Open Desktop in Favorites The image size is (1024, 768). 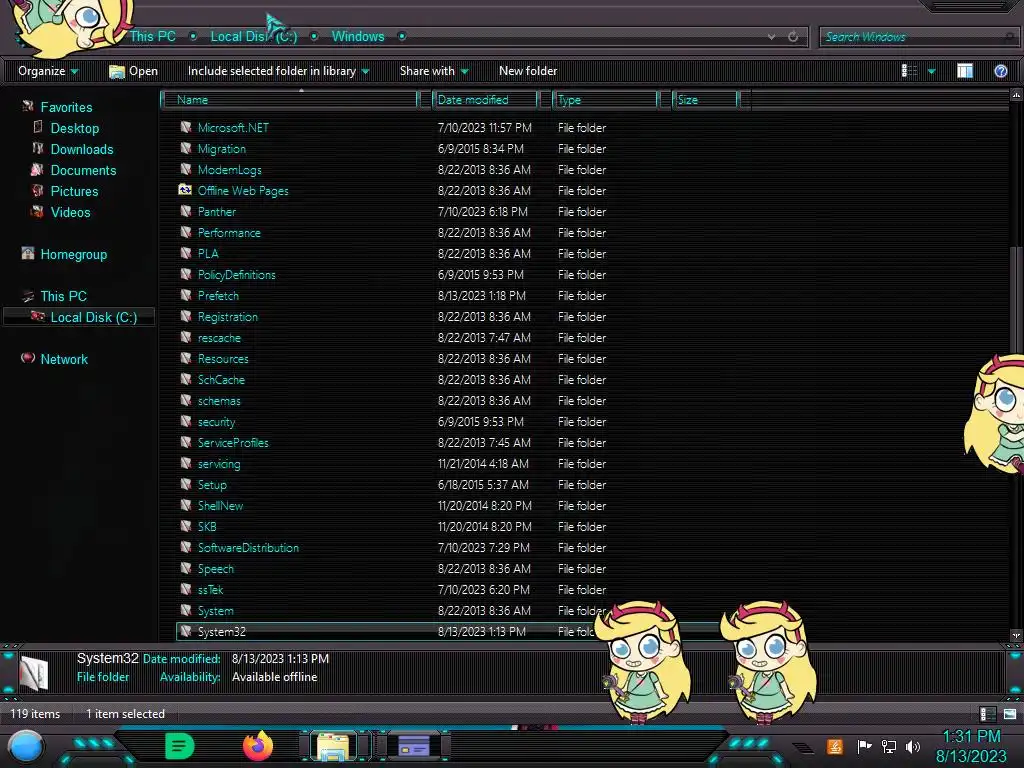coord(74,128)
